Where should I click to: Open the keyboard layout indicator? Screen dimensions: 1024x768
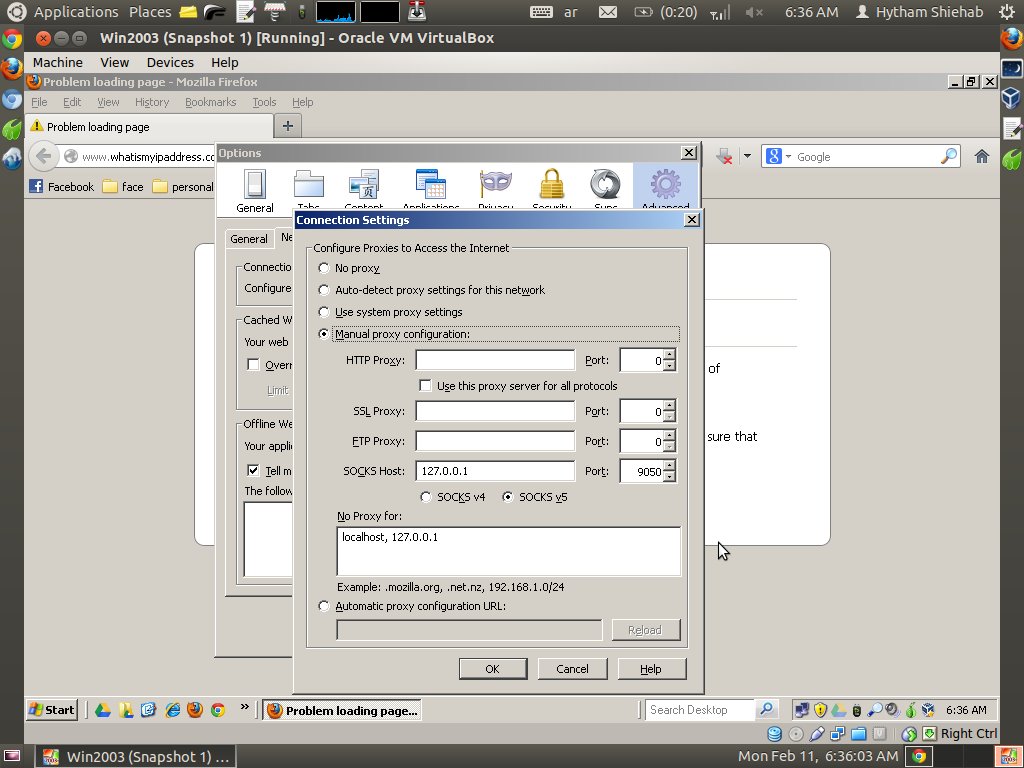[554, 12]
